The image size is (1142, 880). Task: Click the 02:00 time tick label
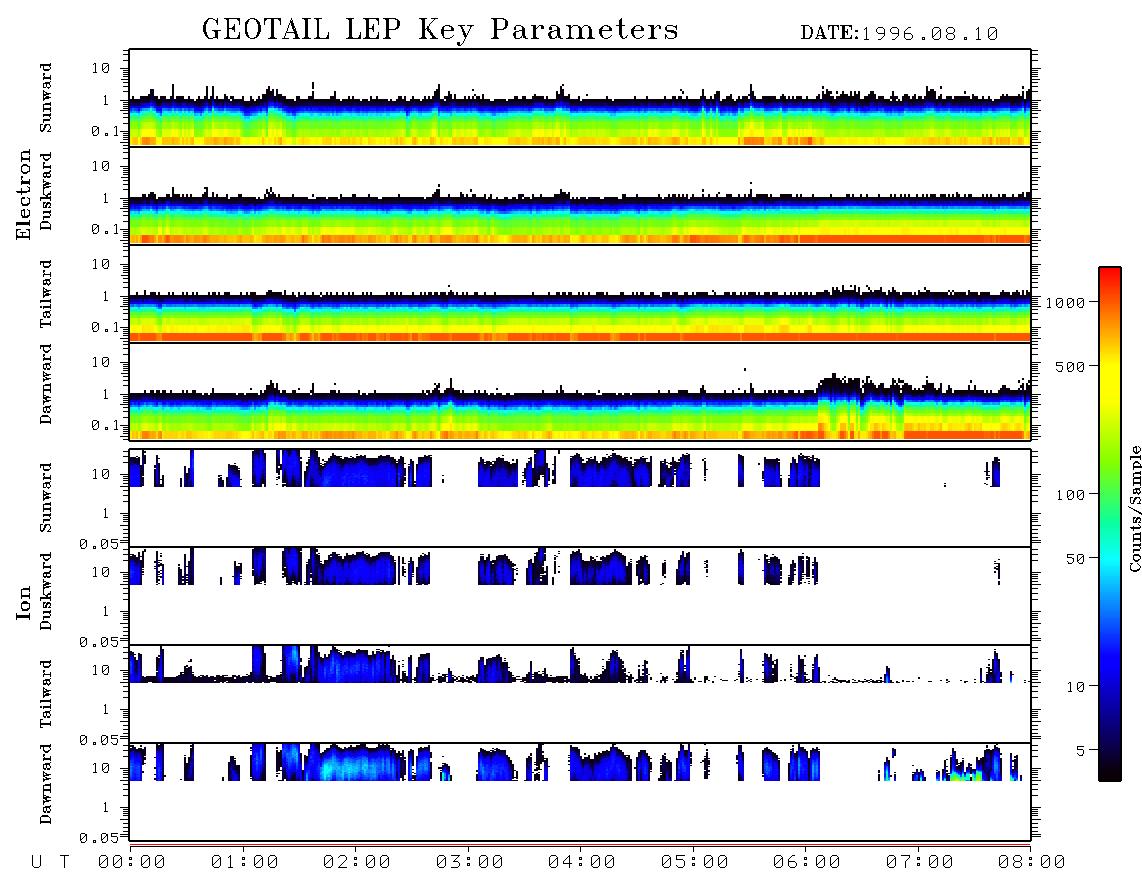coord(357,863)
